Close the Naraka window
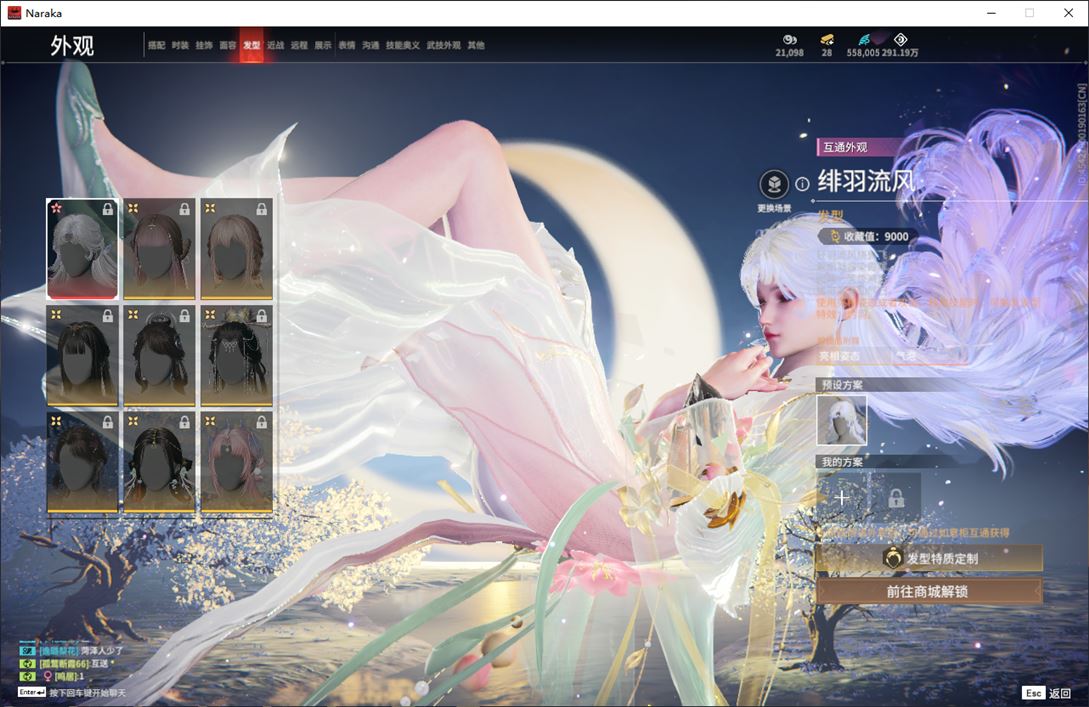Viewport: 1089px width, 707px height. point(1068,13)
